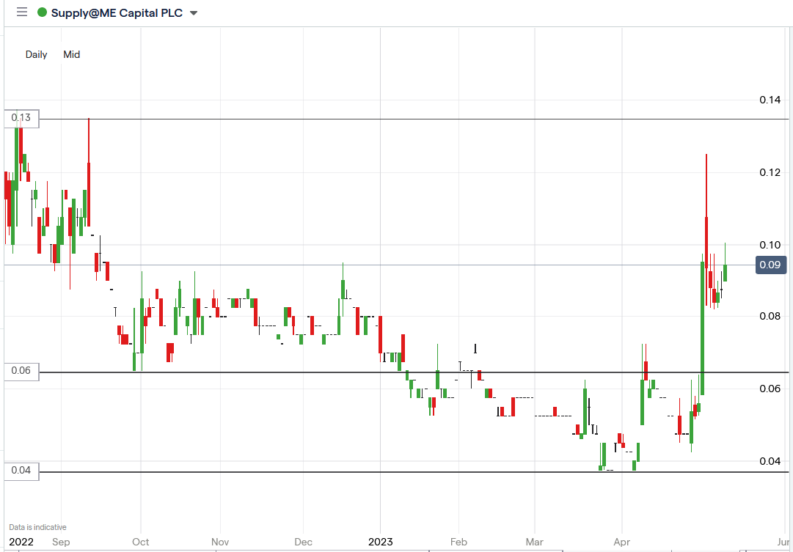Click the 0.13 horizontal line label

point(21,118)
